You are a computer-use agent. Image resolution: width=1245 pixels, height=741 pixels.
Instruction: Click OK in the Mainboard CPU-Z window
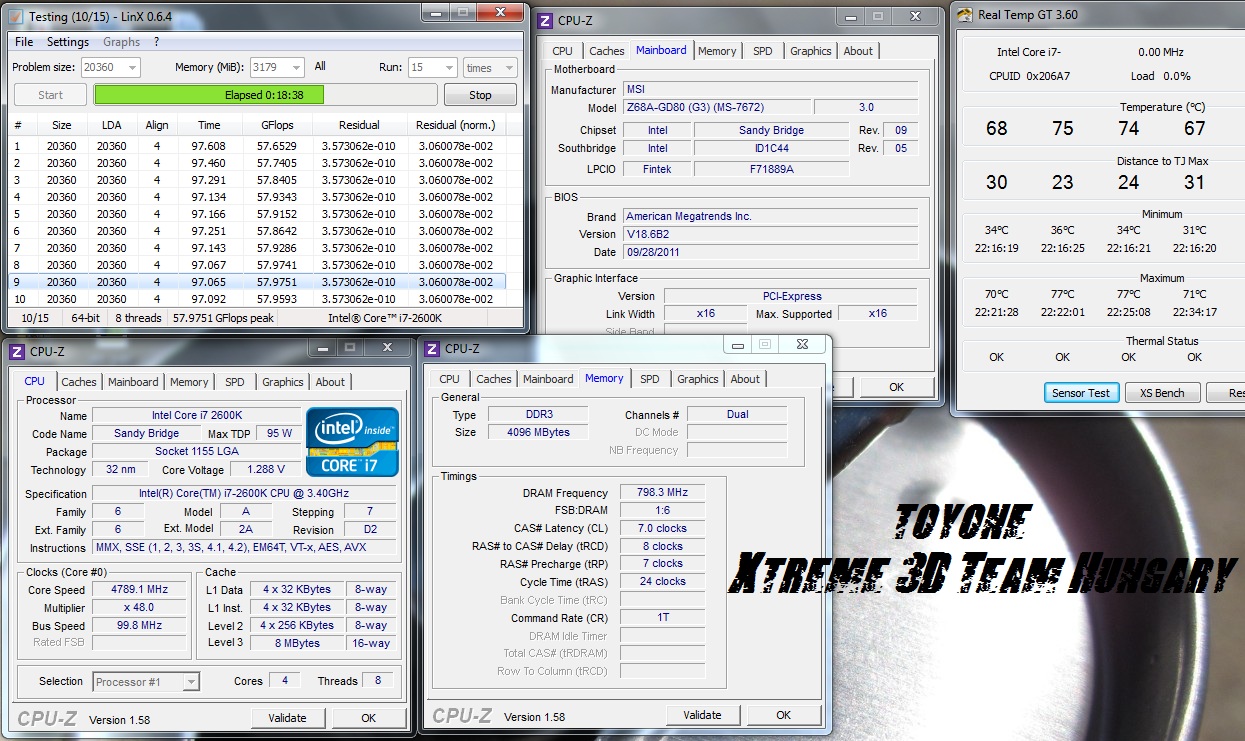[897, 387]
